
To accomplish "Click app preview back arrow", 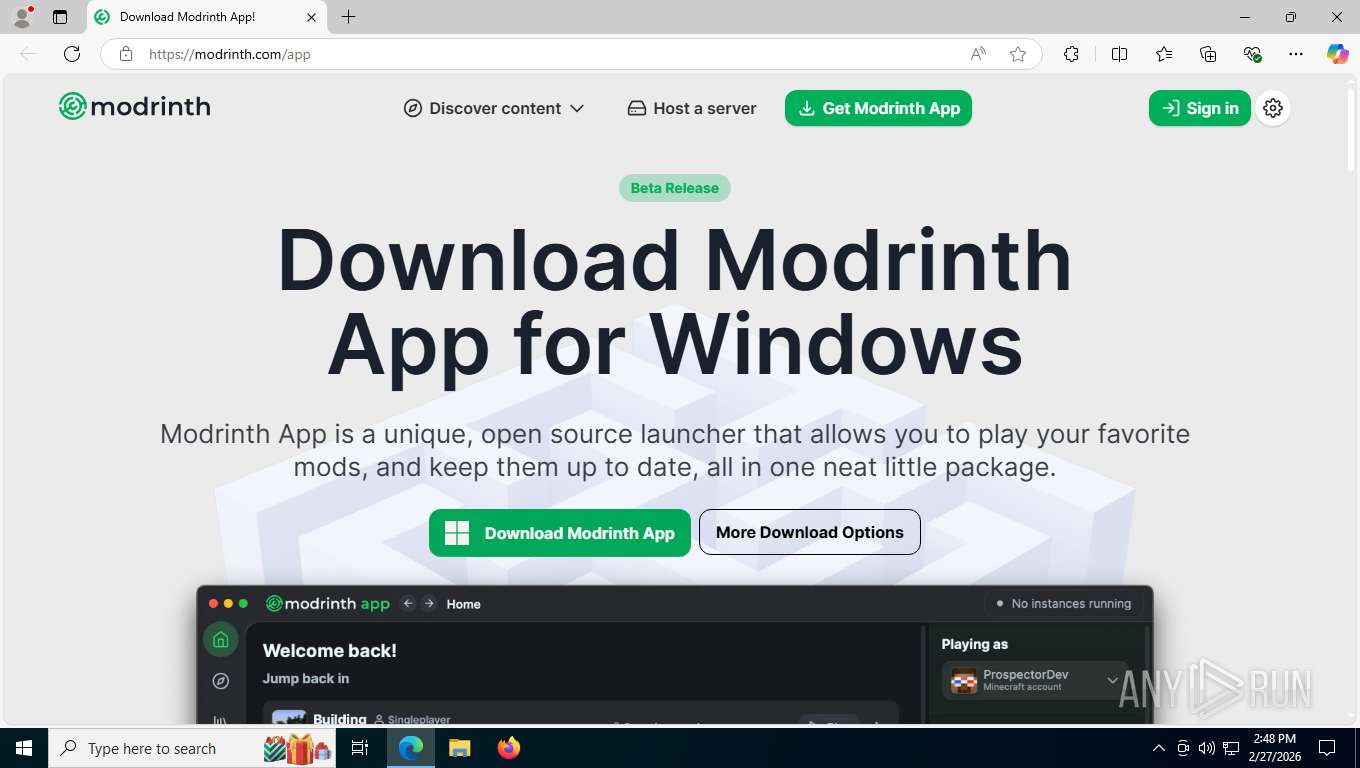I will click(408, 603).
